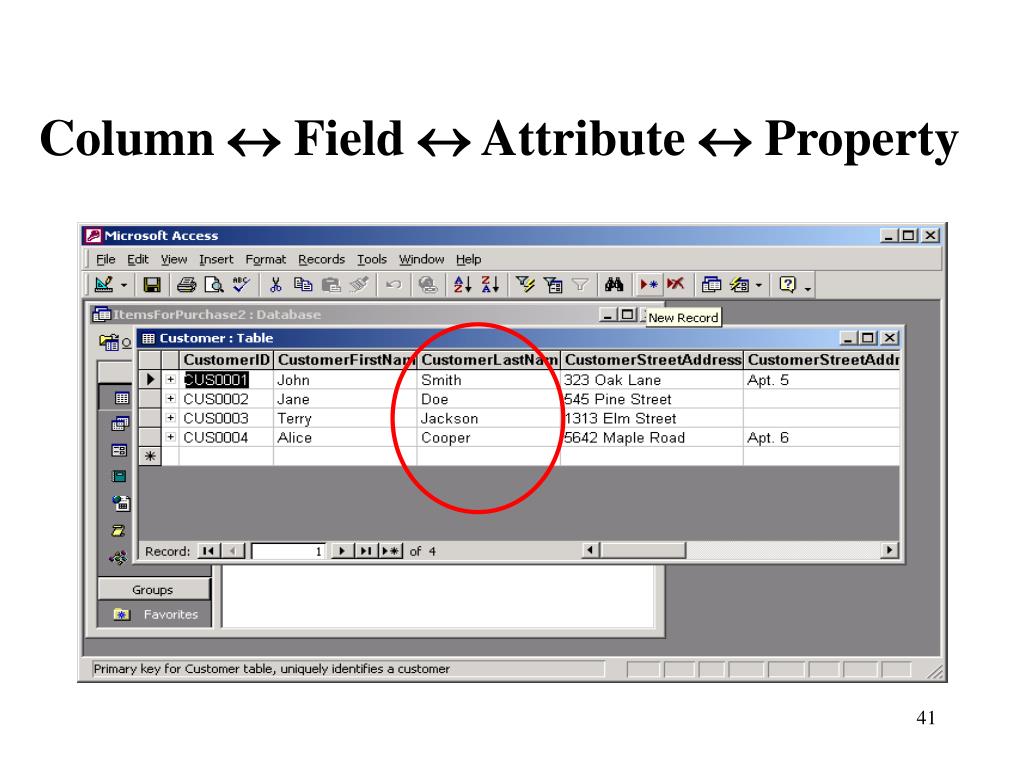Select the Queries object in database sidebar
The height and width of the screenshot is (768, 1024).
[x=120, y=424]
